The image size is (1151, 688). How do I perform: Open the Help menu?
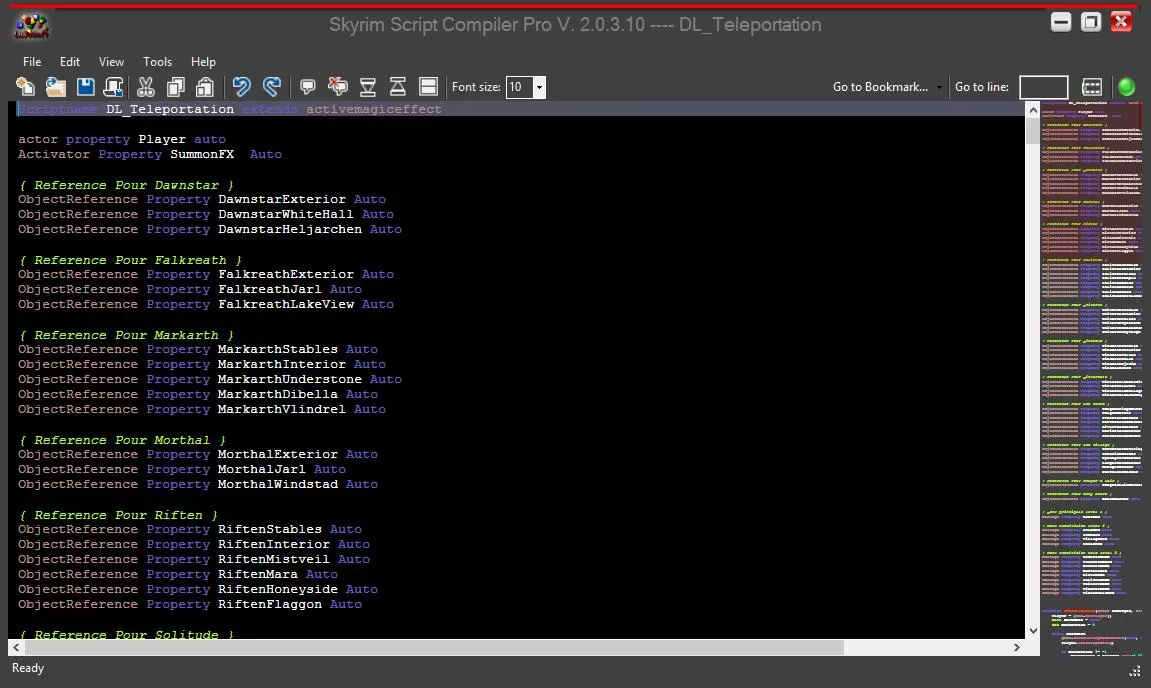click(203, 62)
